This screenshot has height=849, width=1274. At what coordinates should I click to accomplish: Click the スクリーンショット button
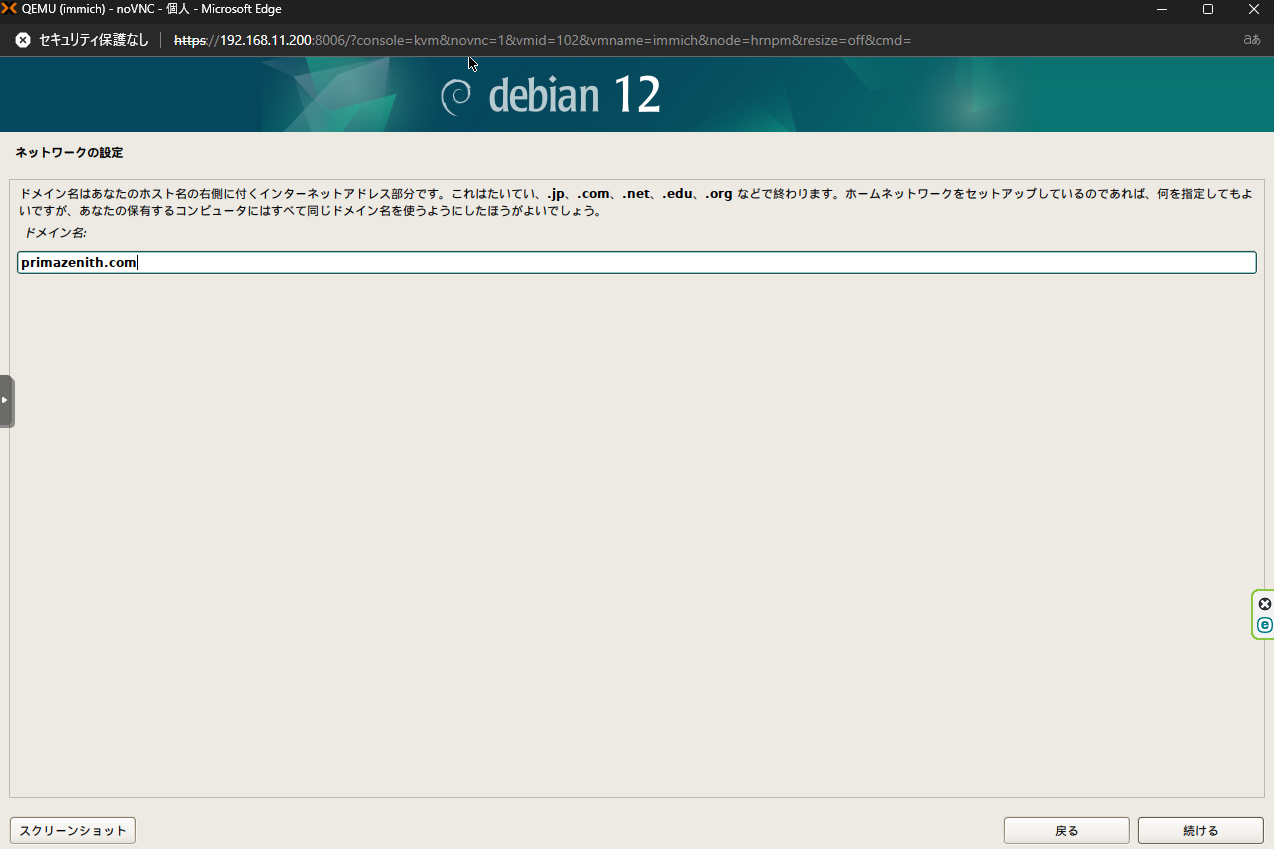(73, 830)
